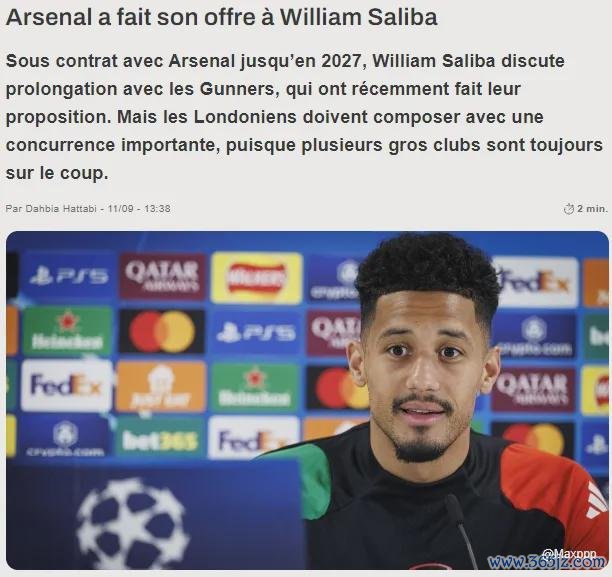Click the article publication date 11/09 - 13:38
This screenshot has height=577, width=612.
139,209
